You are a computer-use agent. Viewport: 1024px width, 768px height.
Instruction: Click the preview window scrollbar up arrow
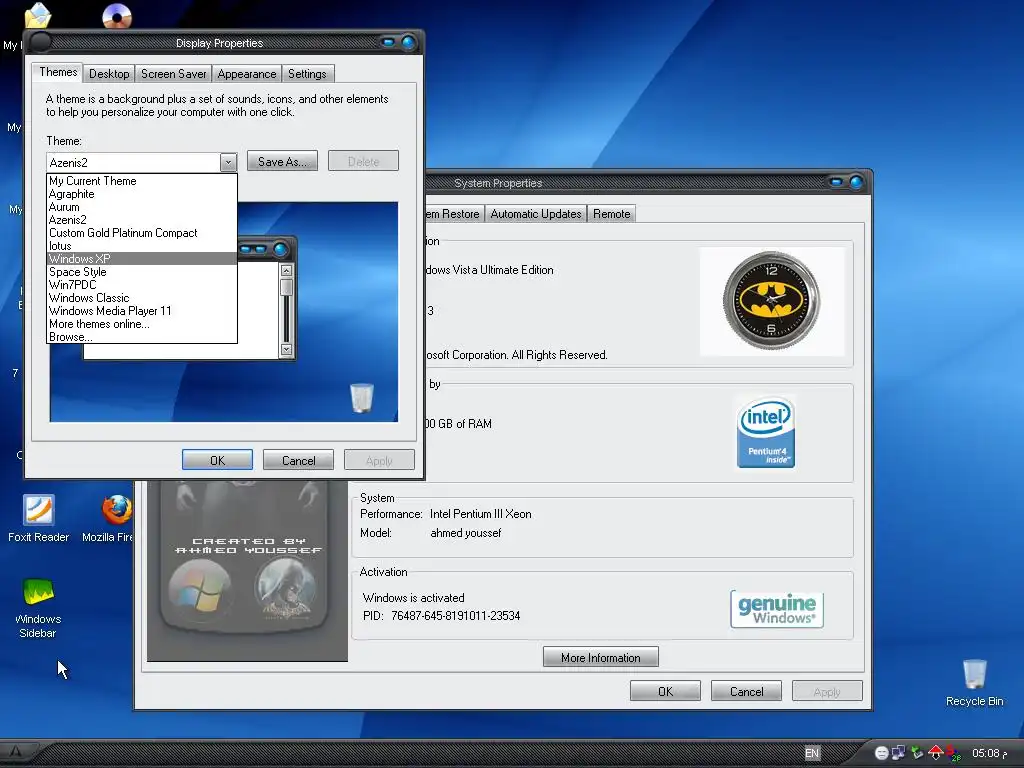click(x=286, y=270)
